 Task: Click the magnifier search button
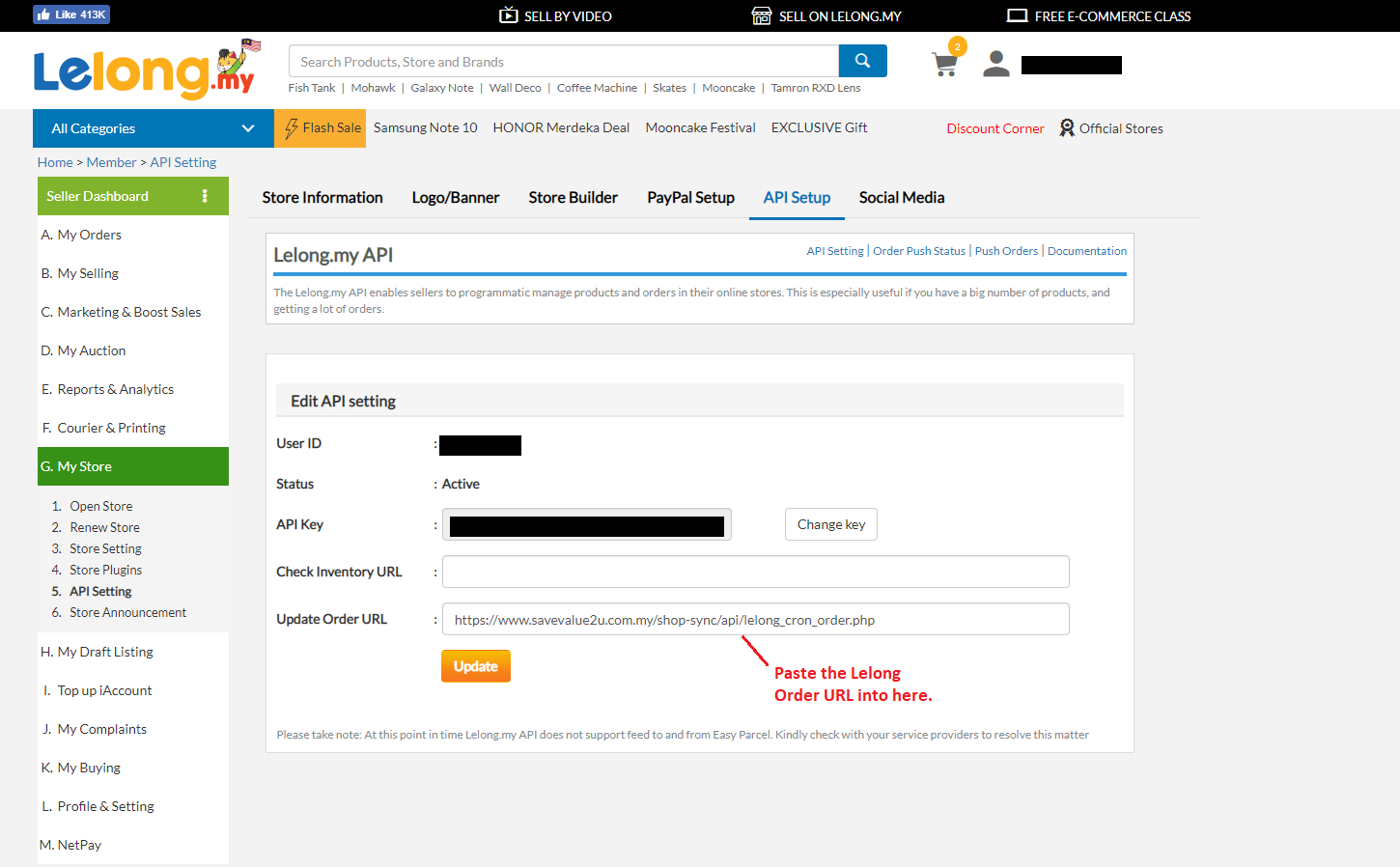coord(862,61)
